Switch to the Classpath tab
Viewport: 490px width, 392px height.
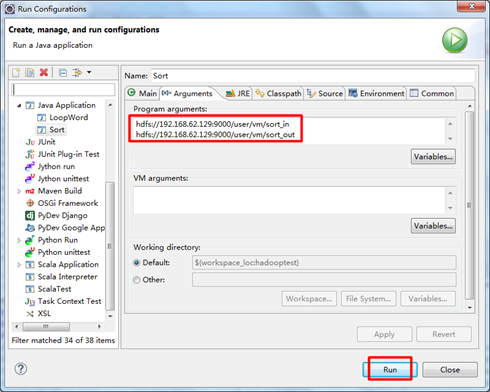tap(278, 94)
